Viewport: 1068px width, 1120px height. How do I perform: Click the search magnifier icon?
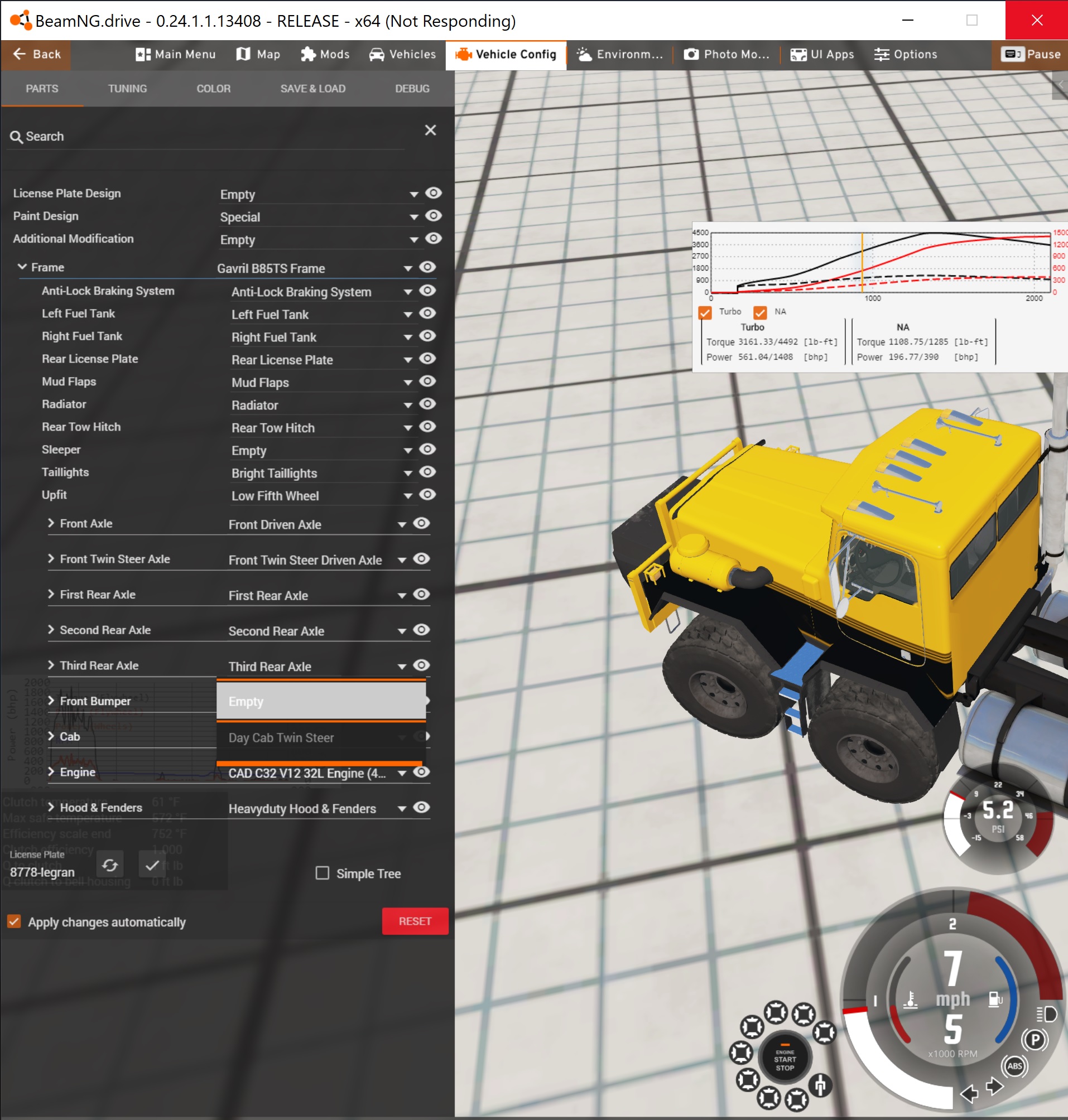[16, 137]
